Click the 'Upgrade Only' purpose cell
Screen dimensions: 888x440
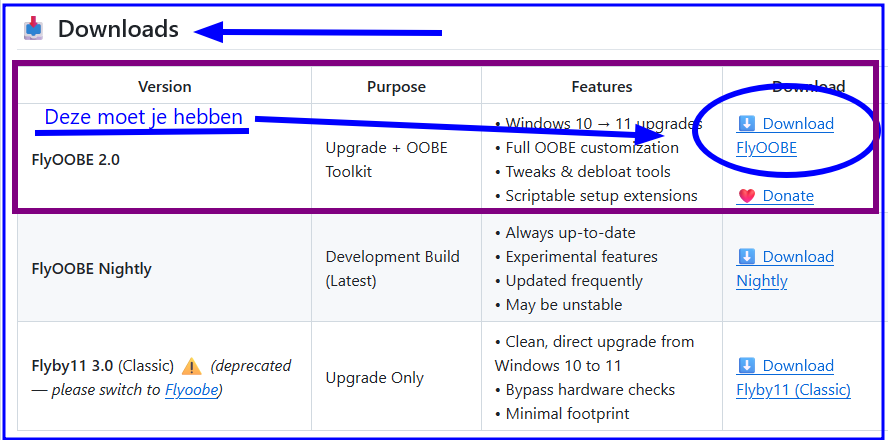(x=375, y=378)
